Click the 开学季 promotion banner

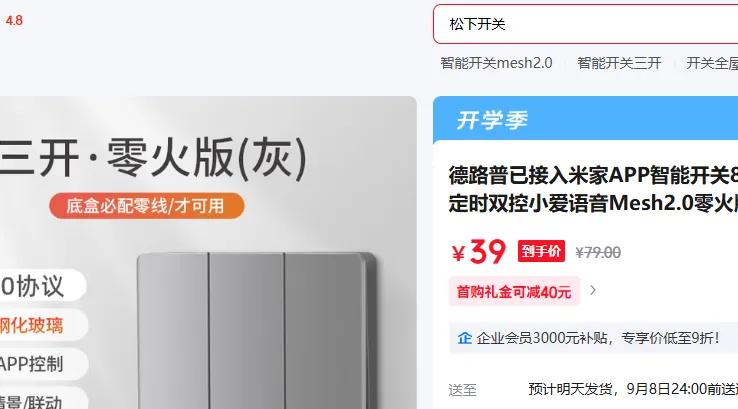586,120
